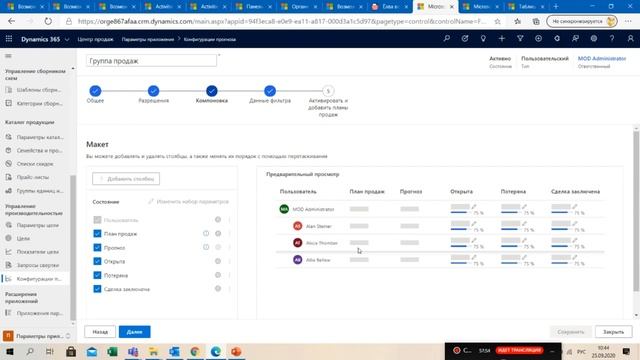The width and height of the screenshot is (640, 360).
Task: Click gear icon beside Открыта column
Action: pyautogui.click(x=218, y=261)
